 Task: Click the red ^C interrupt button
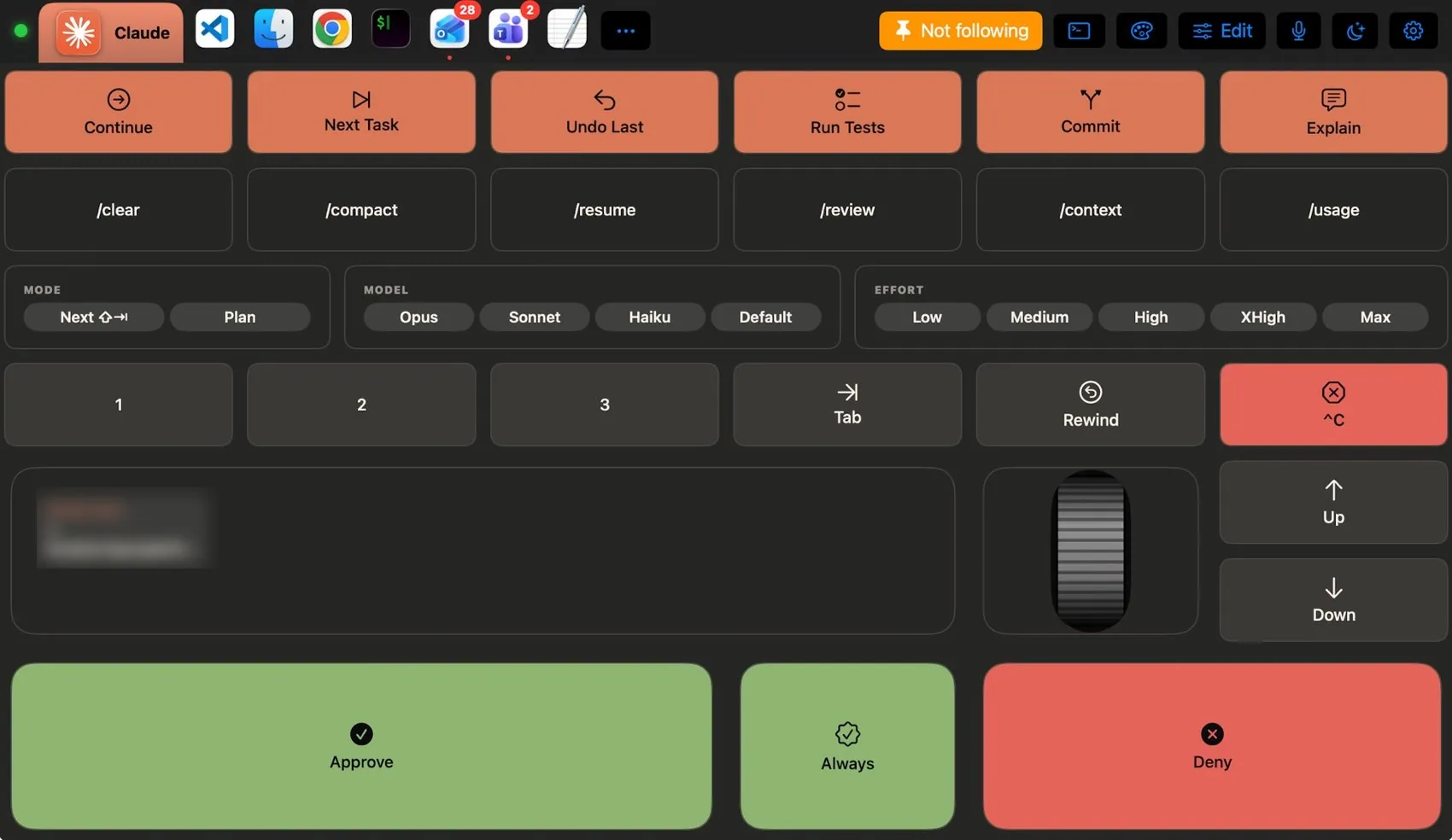[1333, 405]
